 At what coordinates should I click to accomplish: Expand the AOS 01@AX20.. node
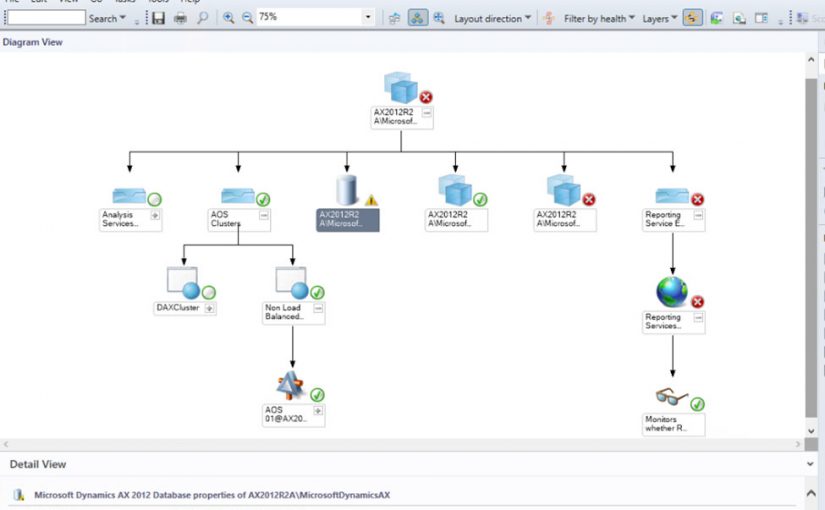[x=318, y=411]
